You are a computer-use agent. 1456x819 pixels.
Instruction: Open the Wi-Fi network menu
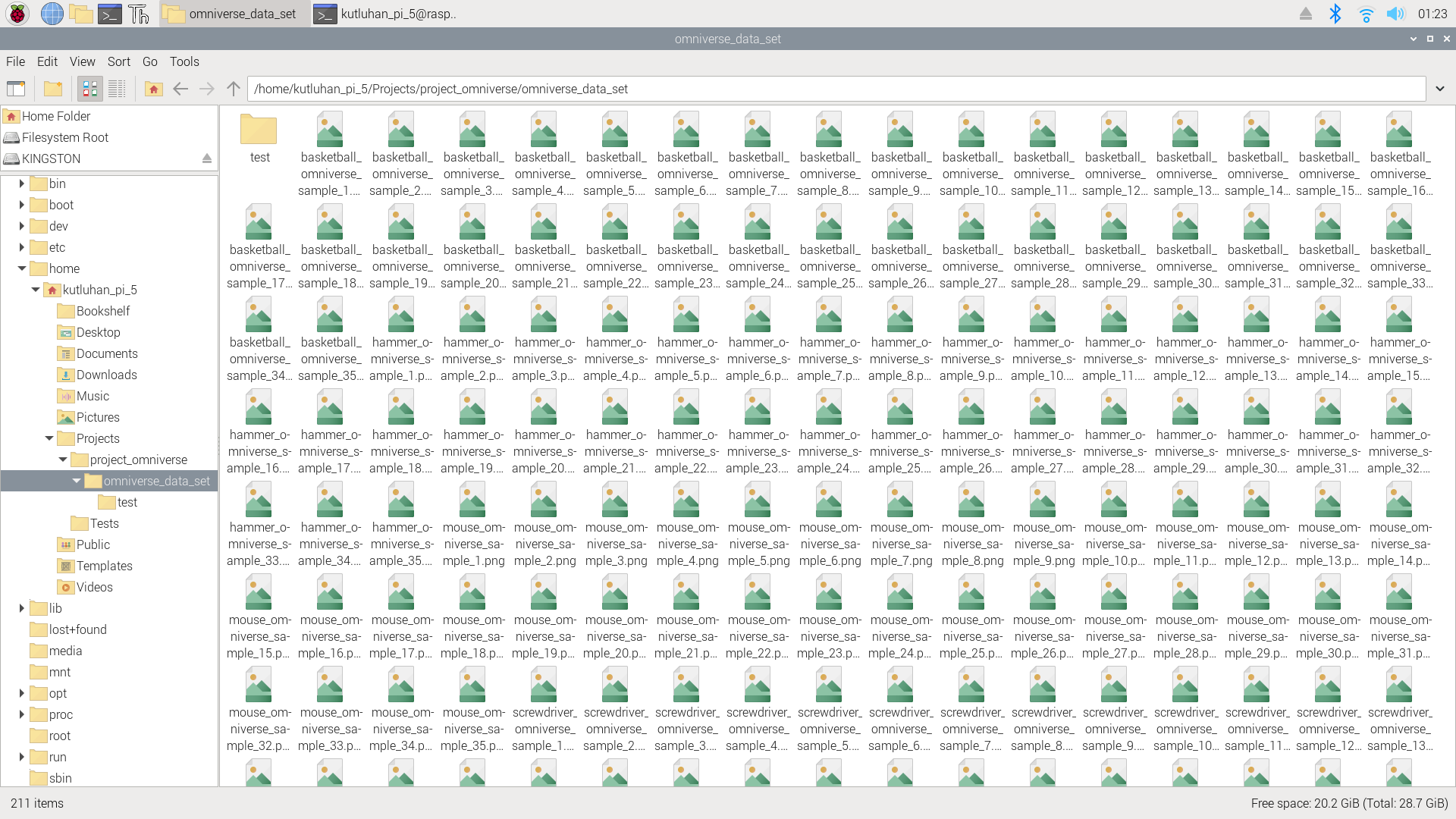[x=1366, y=14]
